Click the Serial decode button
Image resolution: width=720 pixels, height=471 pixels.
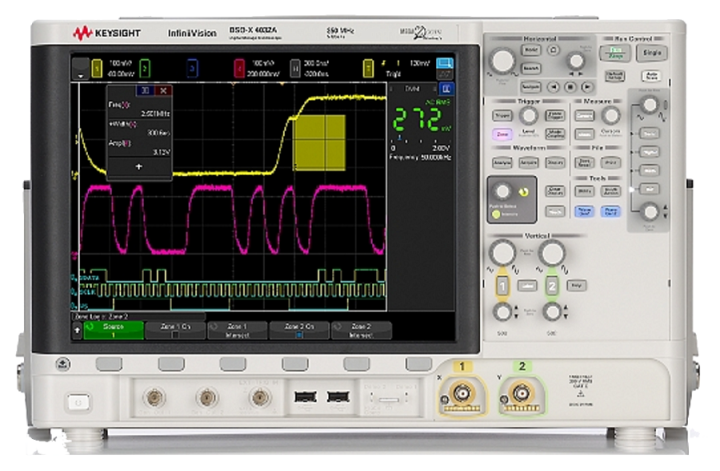point(650,134)
